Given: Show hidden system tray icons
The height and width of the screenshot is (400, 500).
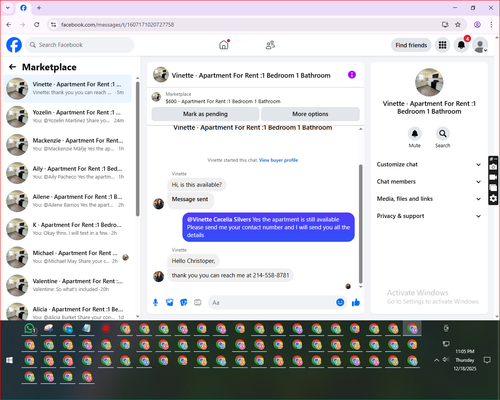Looking at the screenshot, I should (x=436, y=360).
